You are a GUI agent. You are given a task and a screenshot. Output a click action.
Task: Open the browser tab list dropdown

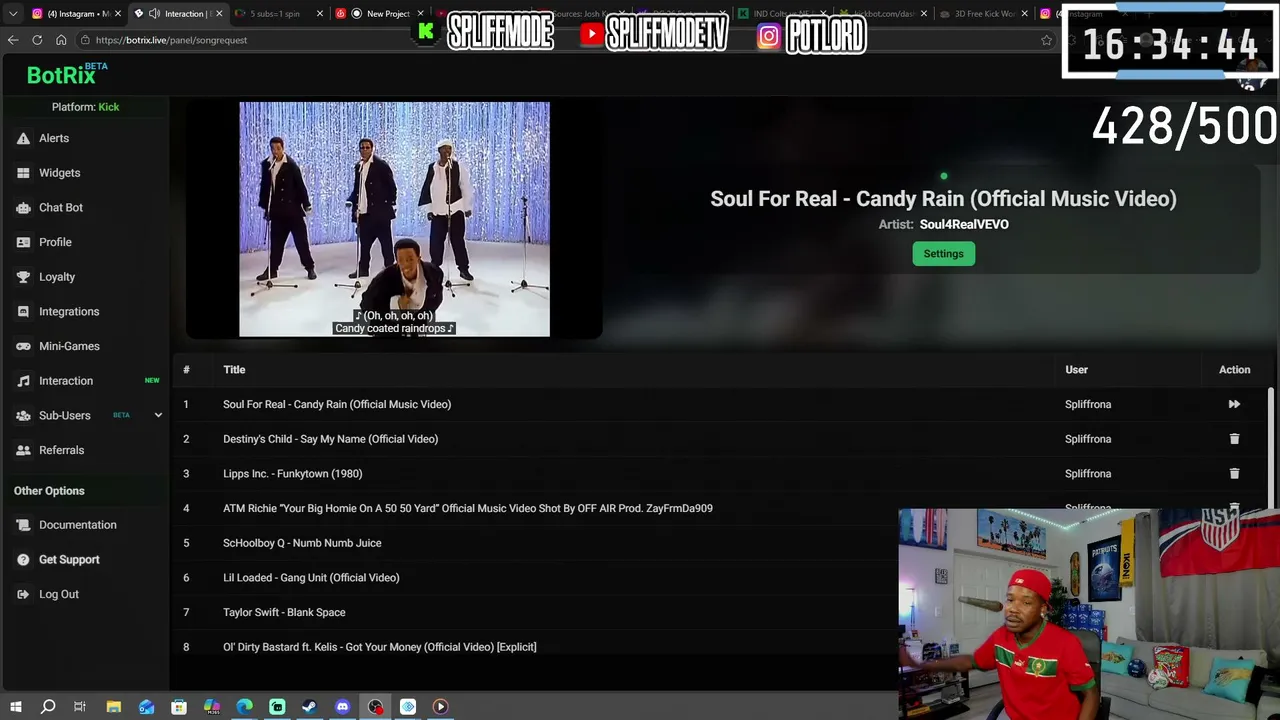[x=13, y=14]
